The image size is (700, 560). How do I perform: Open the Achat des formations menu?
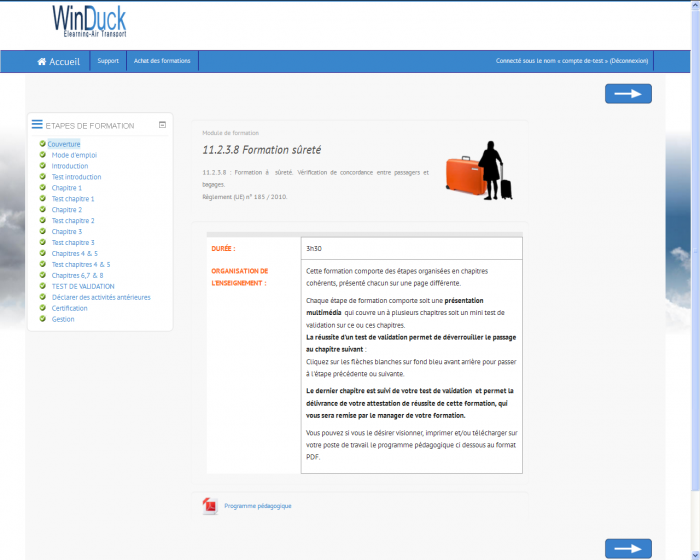[x=162, y=61]
